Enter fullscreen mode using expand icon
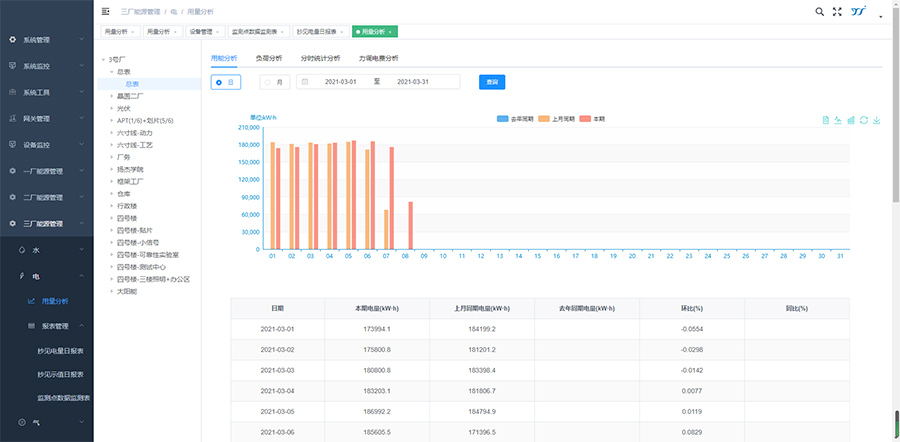 tap(837, 12)
